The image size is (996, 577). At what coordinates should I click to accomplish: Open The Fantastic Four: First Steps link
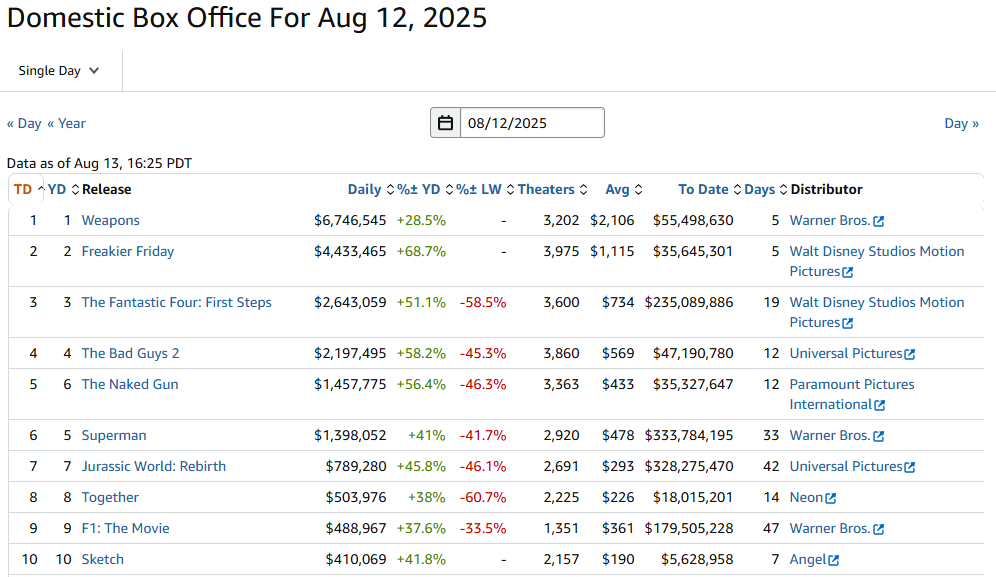177,302
